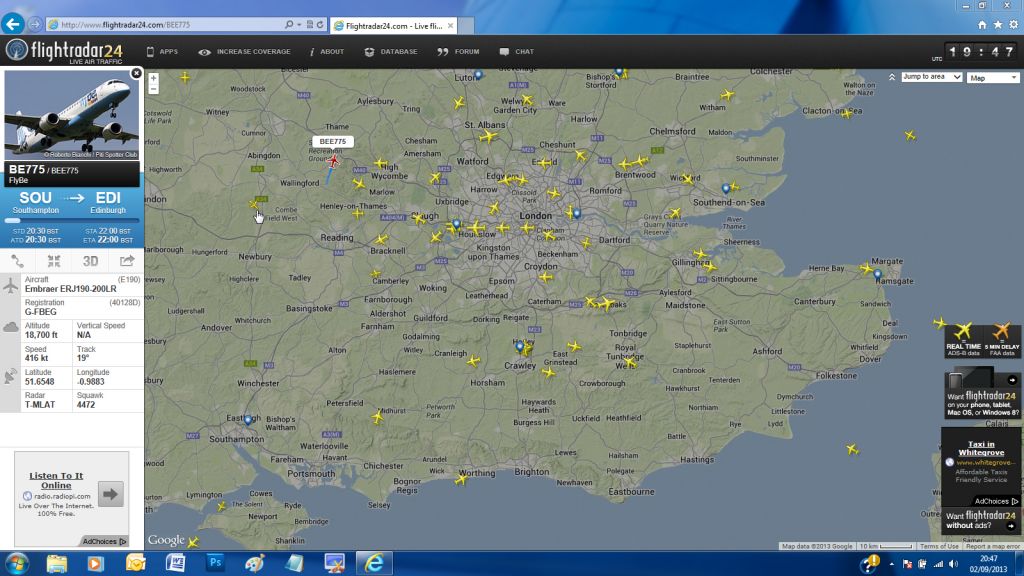Click the BEE775 callsign label on the map
Image resolution: width=1024 pixels, height=576 pixels.
pyautogui.click(x=333, y=141)
